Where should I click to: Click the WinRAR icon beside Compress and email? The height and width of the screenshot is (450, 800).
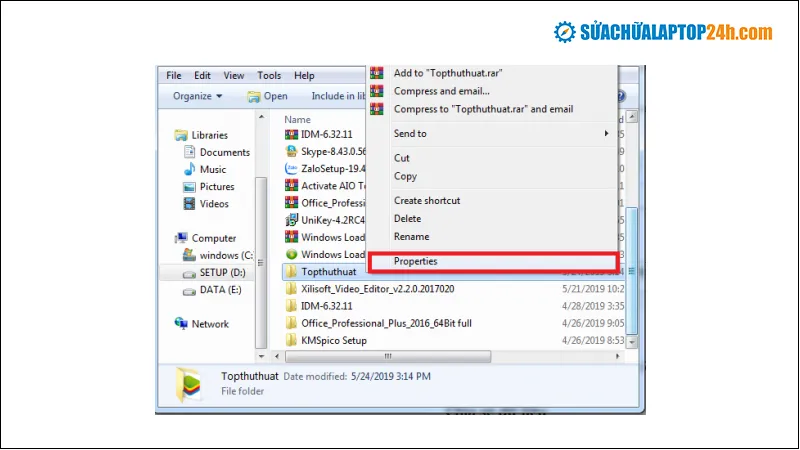[x=377, y=91]
